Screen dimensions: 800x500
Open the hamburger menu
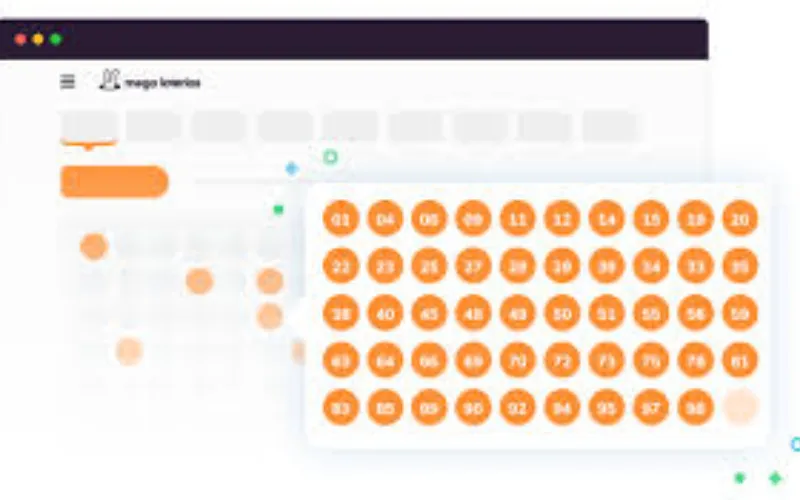(x=67, y=82)
